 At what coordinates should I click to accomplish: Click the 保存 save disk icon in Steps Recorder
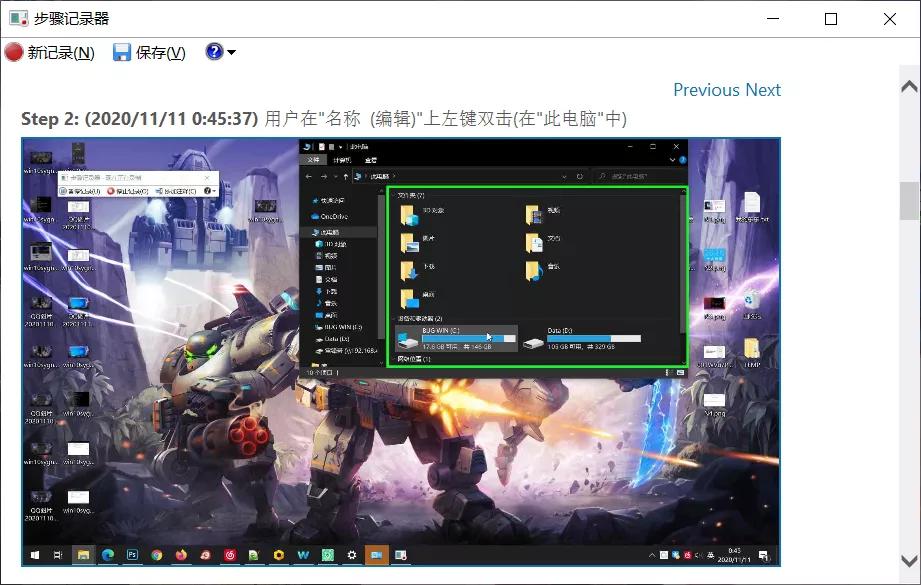tap(123, 52)
